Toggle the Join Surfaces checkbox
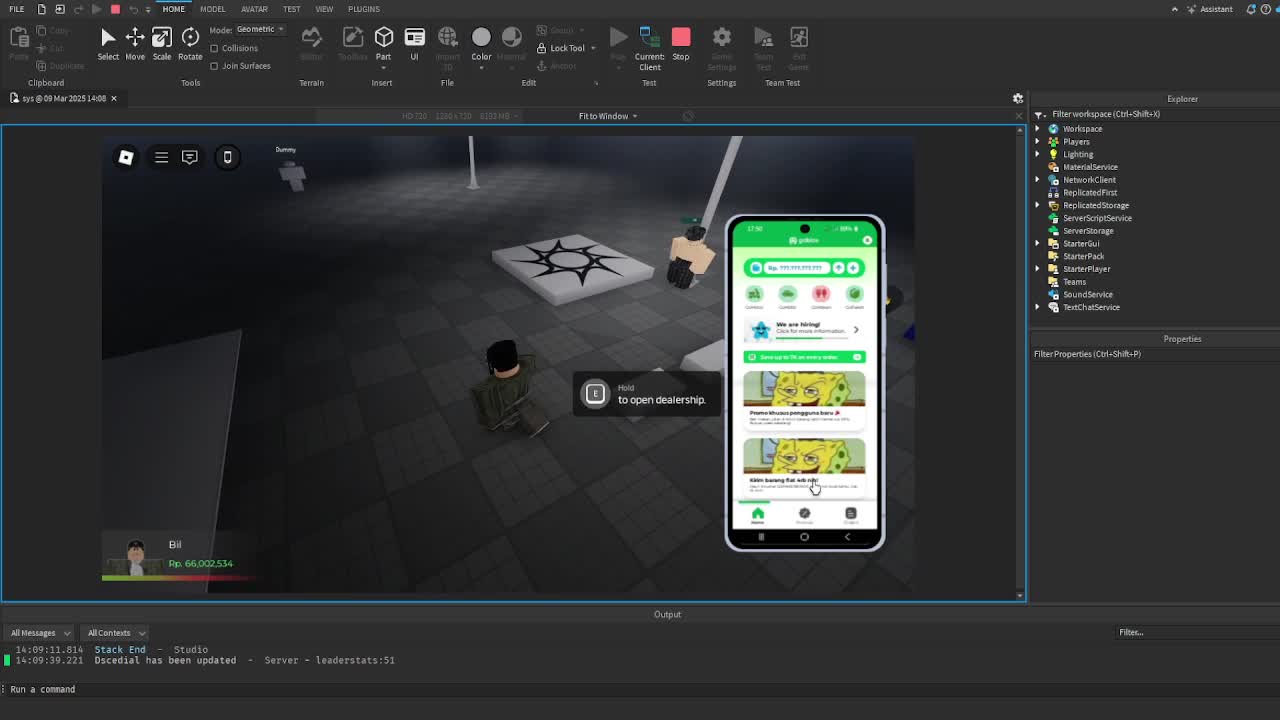Screen dimensions: 1280x720 coord(214,66)
